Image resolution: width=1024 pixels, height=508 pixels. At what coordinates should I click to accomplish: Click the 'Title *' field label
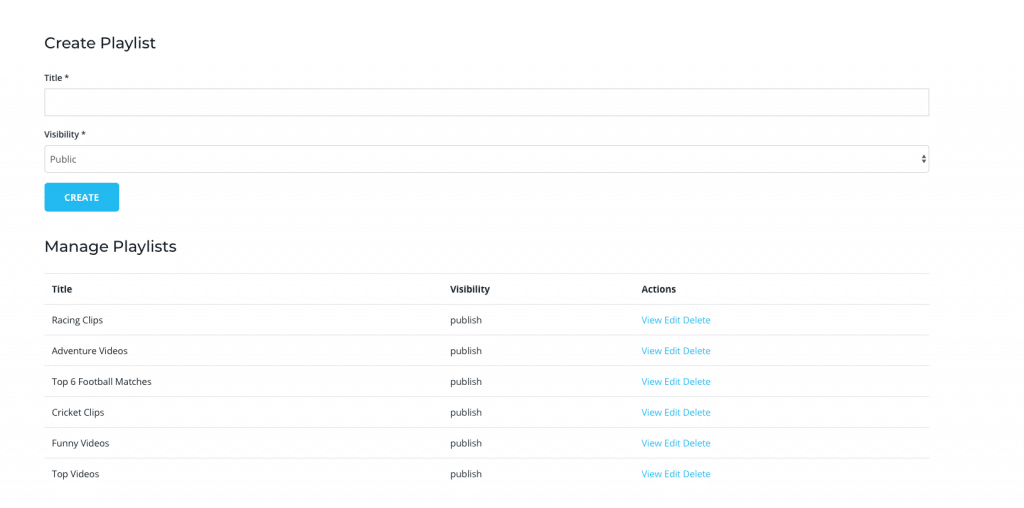[57, 78]
